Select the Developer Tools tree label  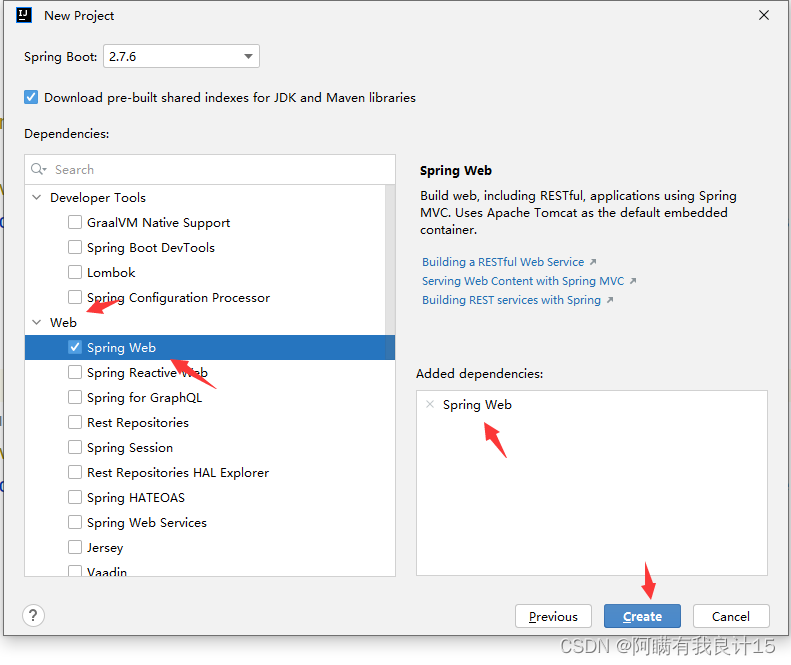pos(98,197)
